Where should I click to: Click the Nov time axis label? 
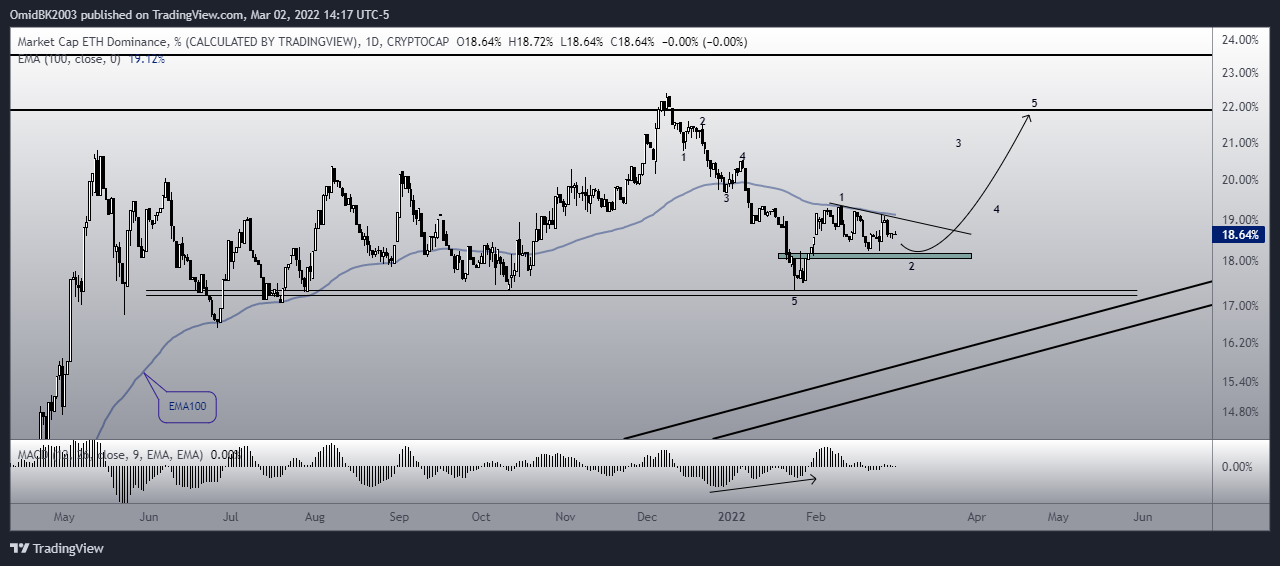click(565, 517)
